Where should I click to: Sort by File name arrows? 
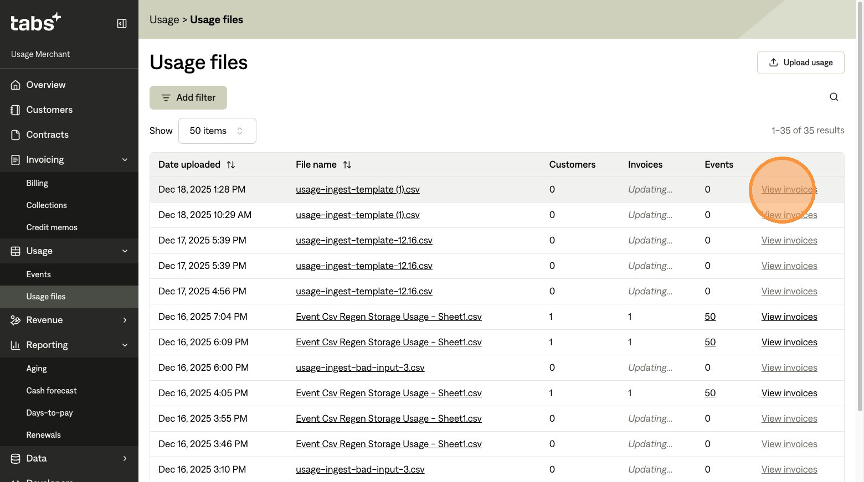(x=347, y=165)
